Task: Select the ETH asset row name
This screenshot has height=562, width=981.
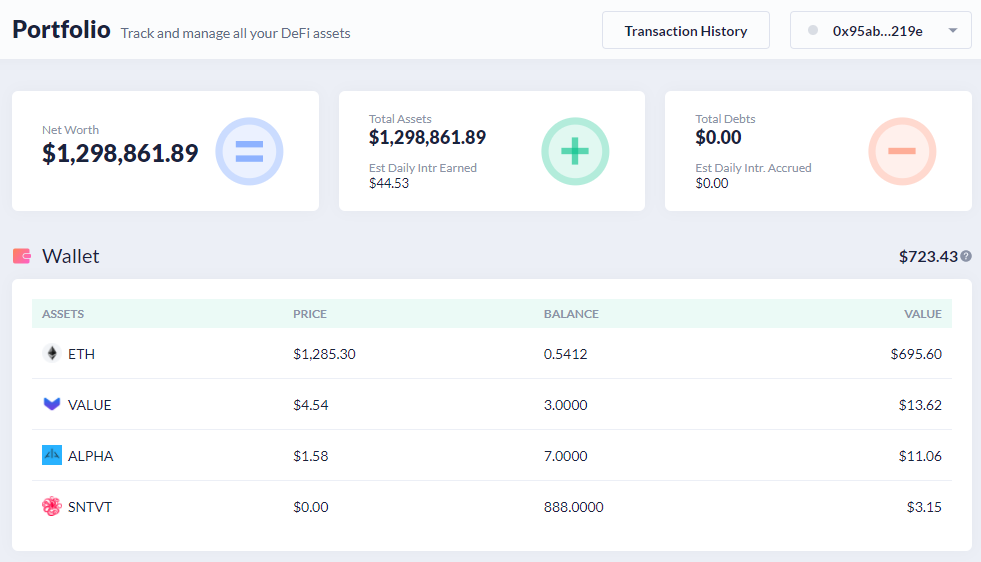Action: pyautogui.click(x=82, y=354)
